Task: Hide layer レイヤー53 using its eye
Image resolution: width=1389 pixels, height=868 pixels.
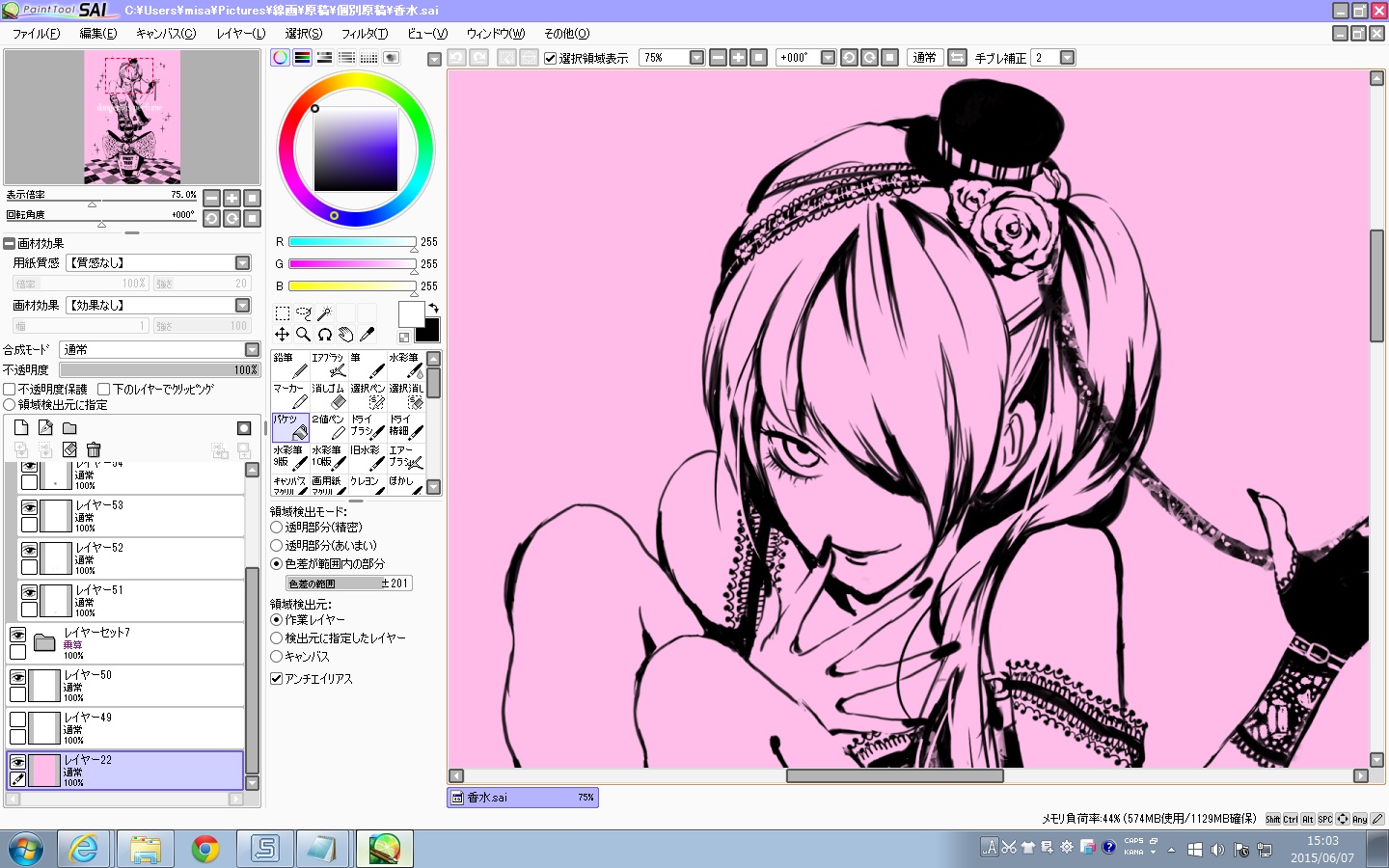Action: (30, 507)
